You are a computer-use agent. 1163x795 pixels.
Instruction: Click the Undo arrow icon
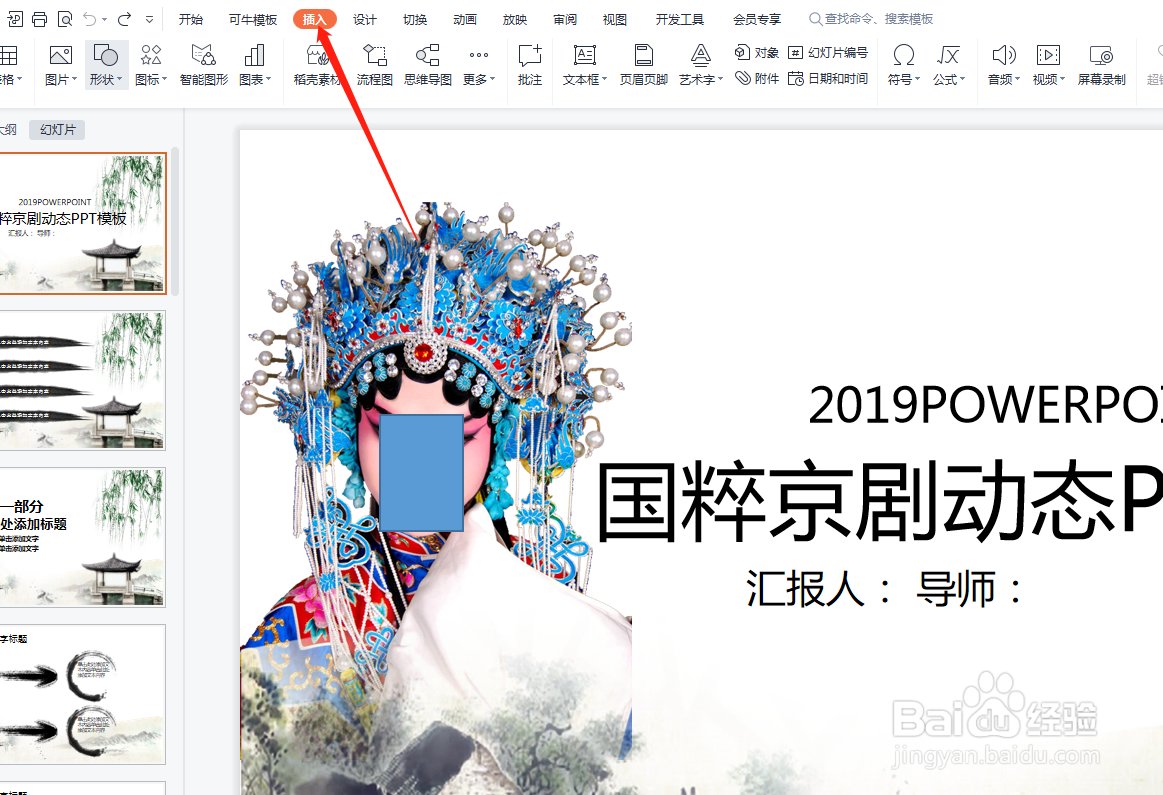90,19
